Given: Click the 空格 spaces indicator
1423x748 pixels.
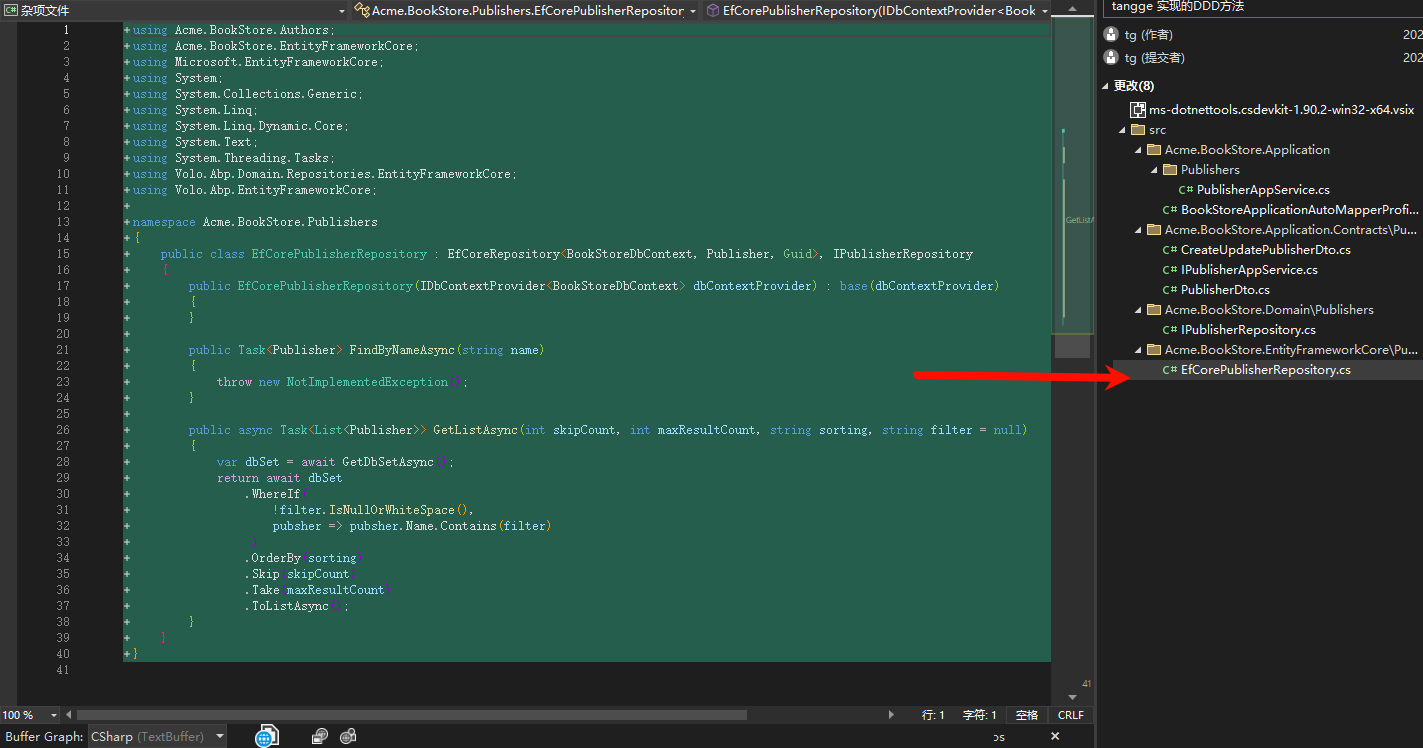Looking at the screenshot, I should 1027,715.
